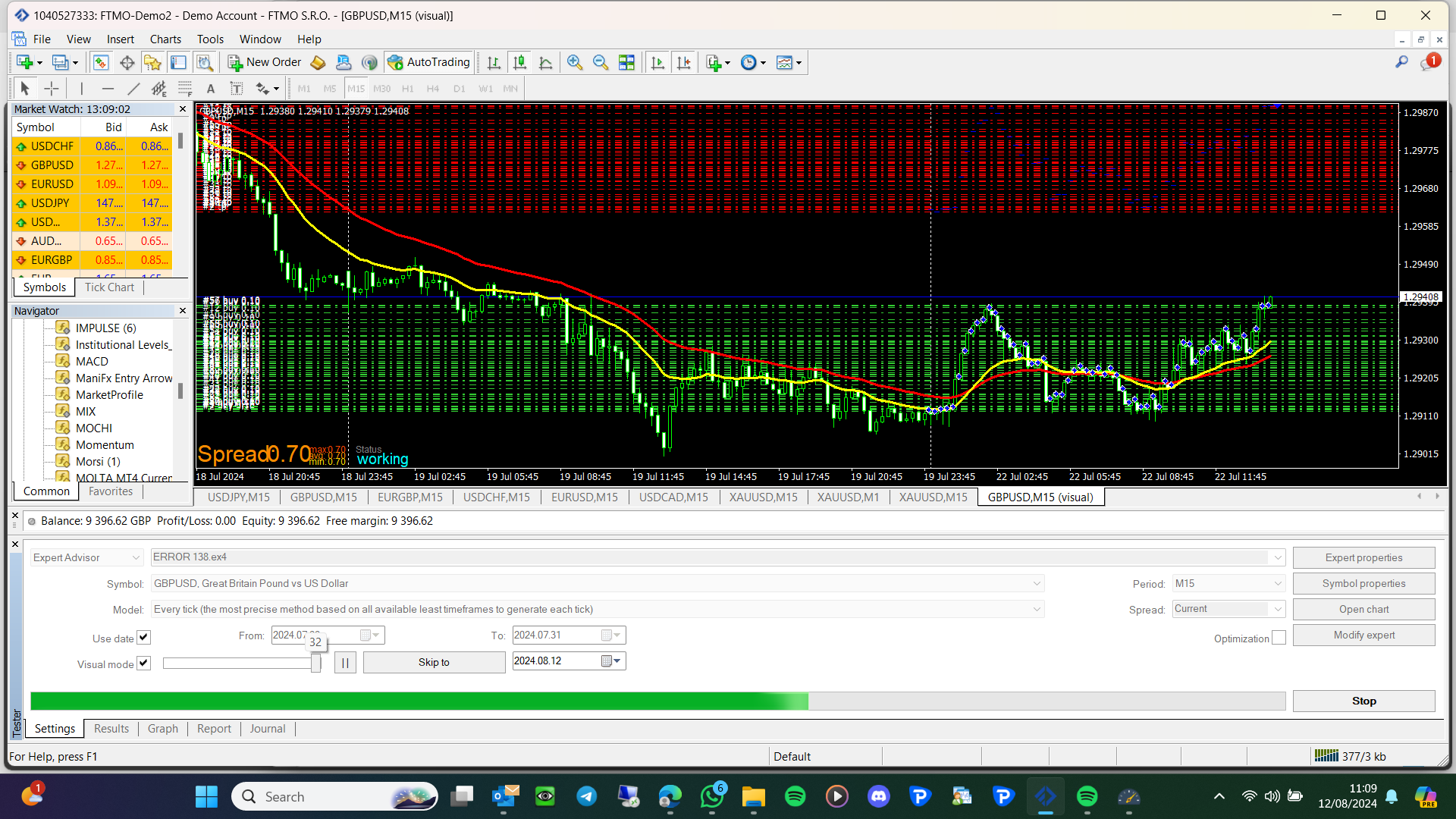This screenshot has width=1456, height=819.
Task: Click the Tile Windows icon
Action: tap(626, 63)
